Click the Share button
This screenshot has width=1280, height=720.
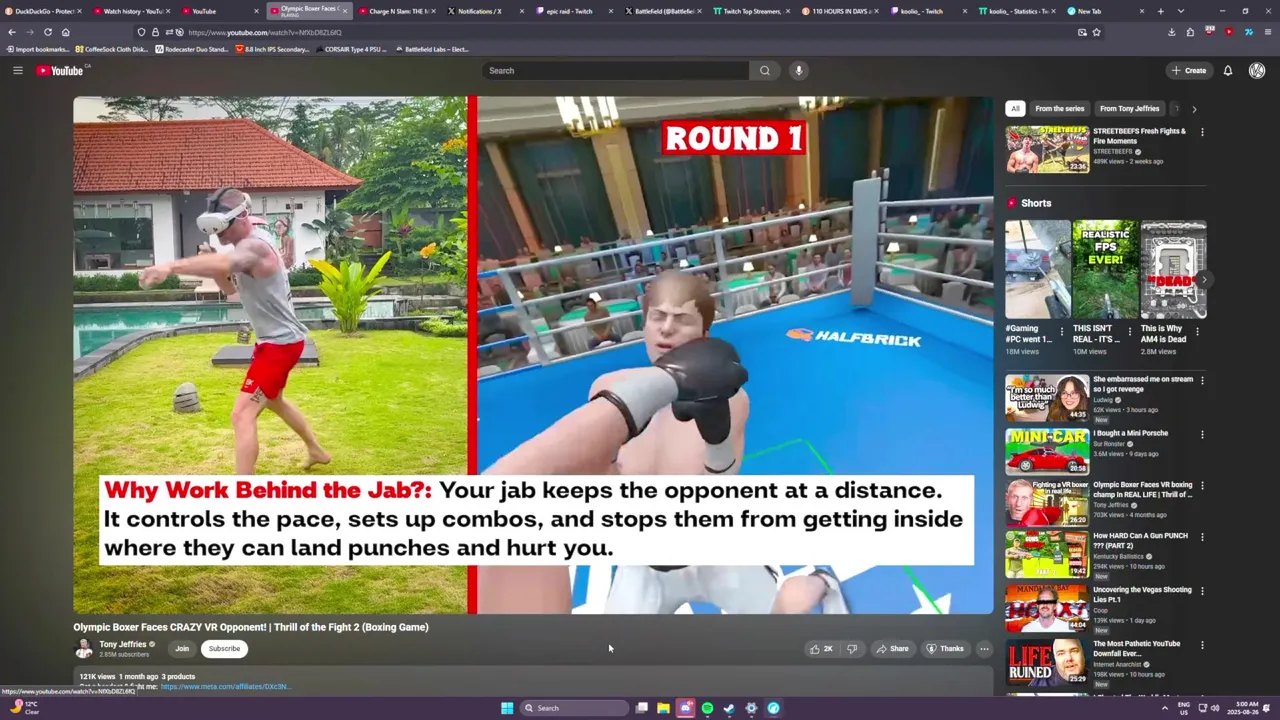coord(892,648)
